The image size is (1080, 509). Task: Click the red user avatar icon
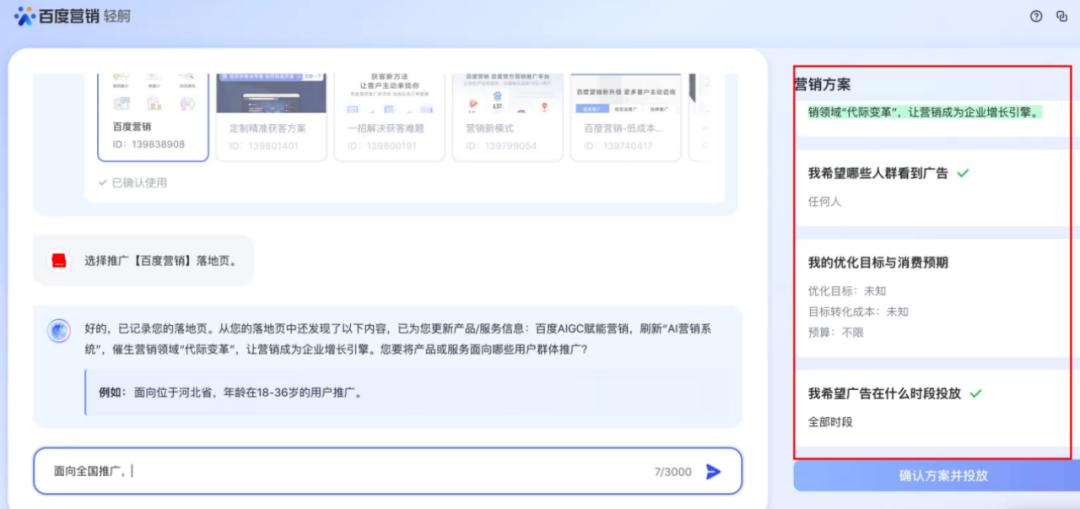coord(59,261)
